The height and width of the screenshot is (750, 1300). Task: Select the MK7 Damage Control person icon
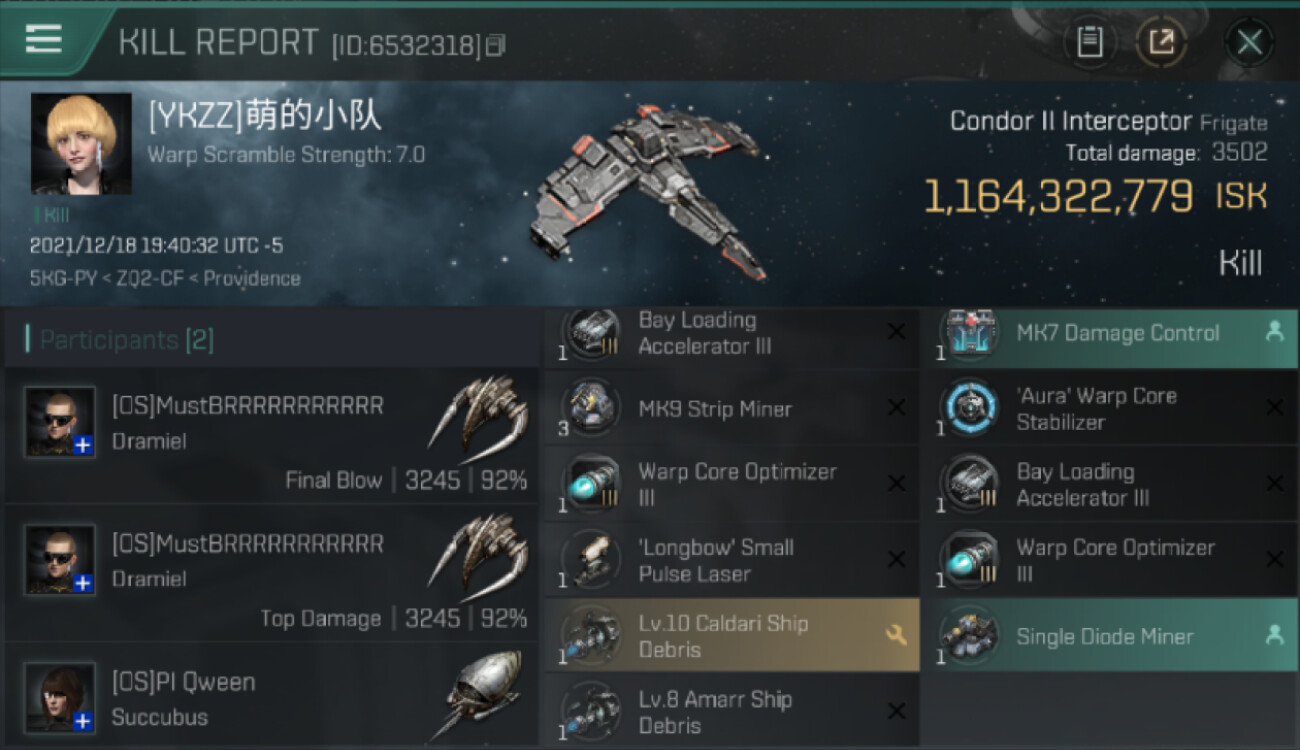point(1274,332)
